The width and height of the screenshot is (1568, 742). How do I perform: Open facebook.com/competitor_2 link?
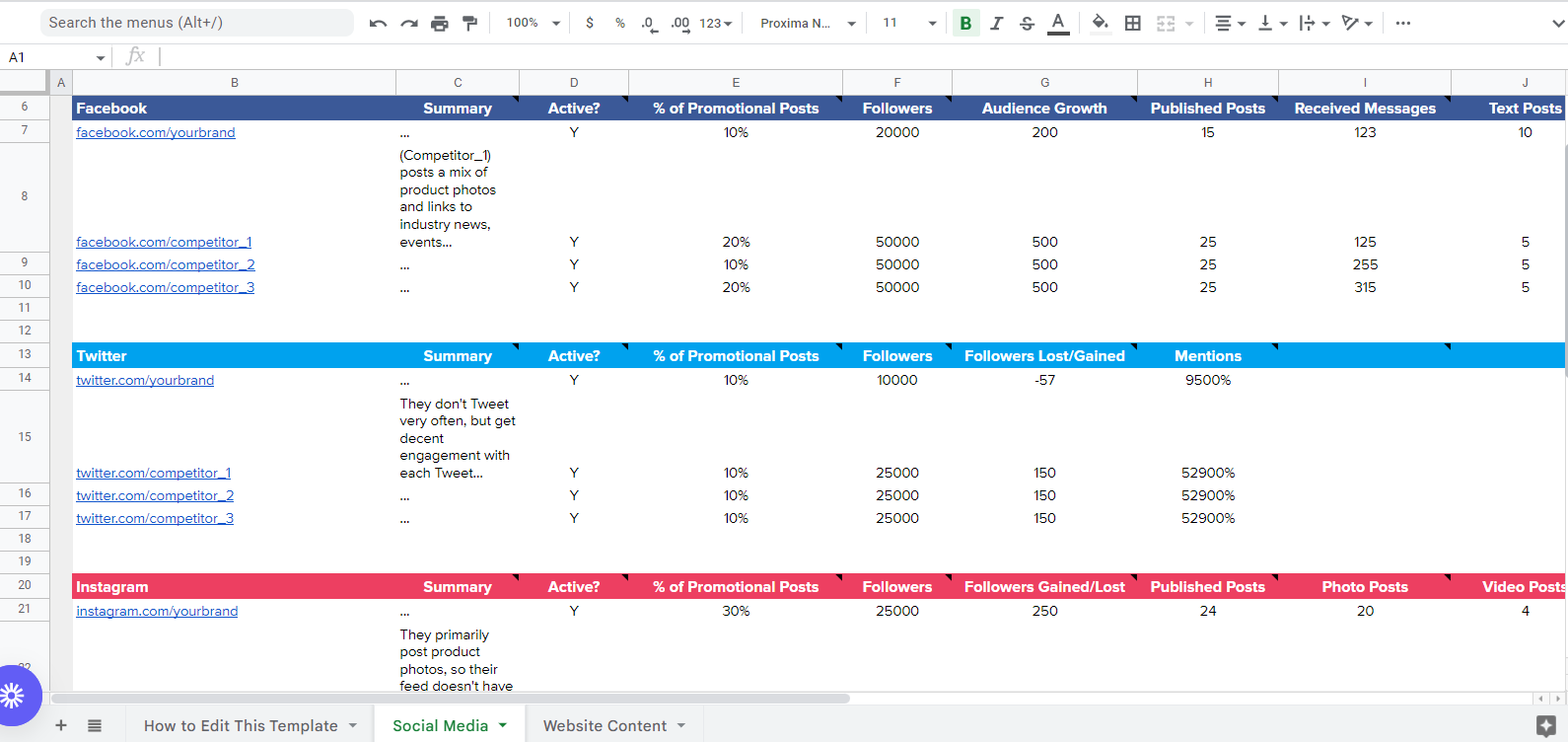pyautogui.click(x=166, y=264)
